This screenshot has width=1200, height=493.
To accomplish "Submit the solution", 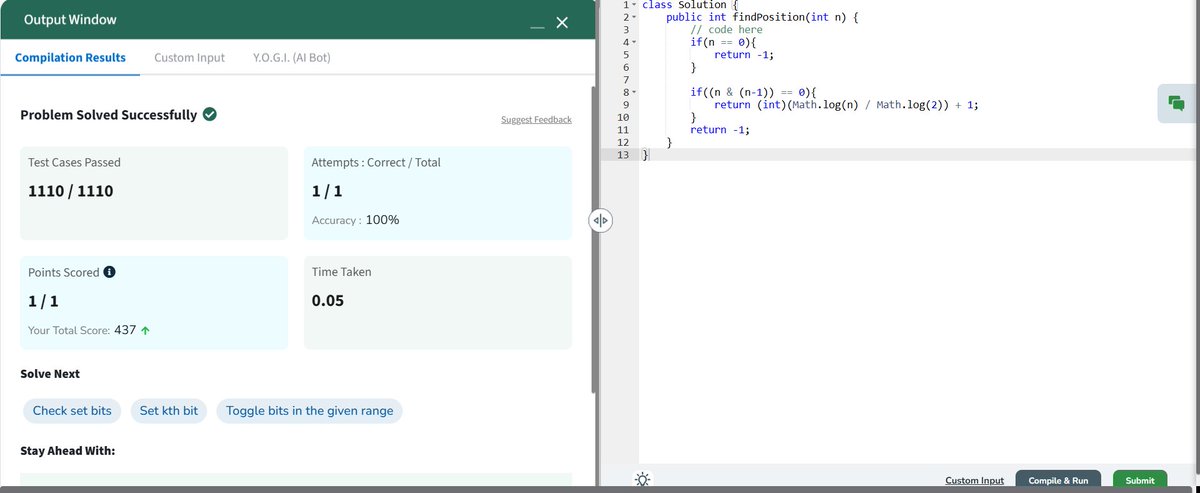I will [1140, 480].
